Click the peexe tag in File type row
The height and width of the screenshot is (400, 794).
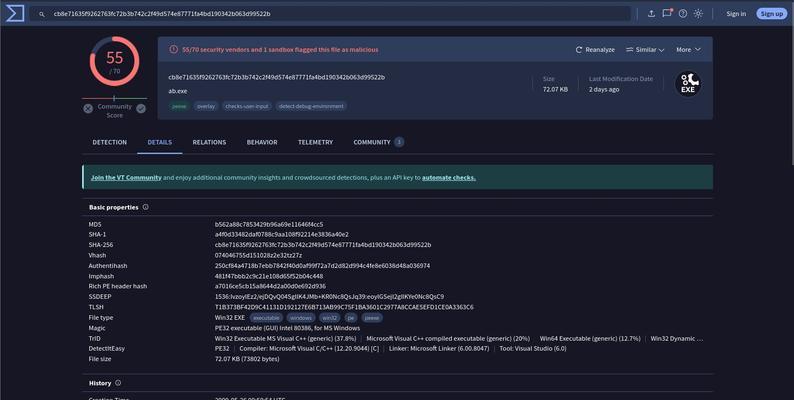click(x=372, y=318)
